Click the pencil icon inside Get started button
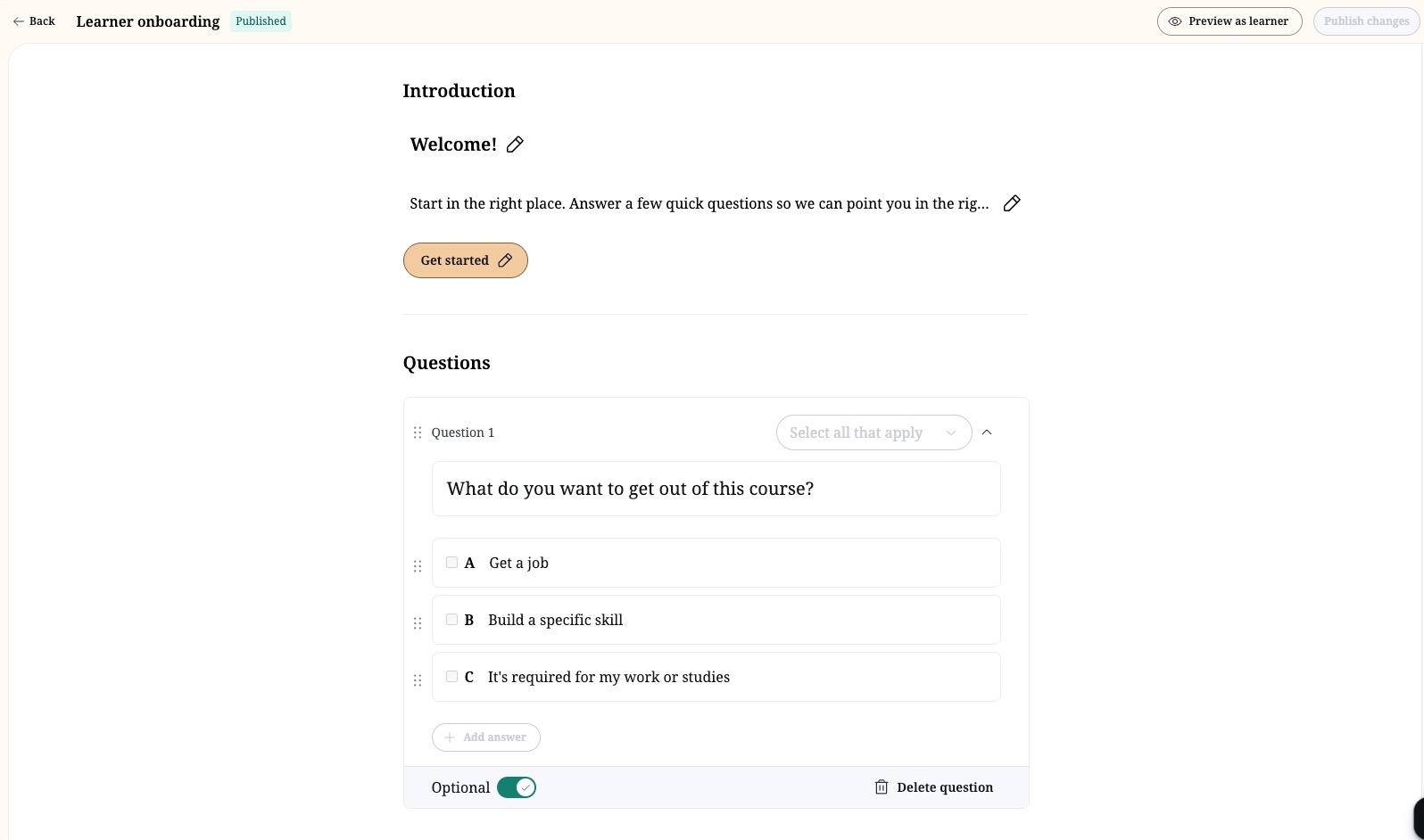1424x840 pixels. (505, 260)
